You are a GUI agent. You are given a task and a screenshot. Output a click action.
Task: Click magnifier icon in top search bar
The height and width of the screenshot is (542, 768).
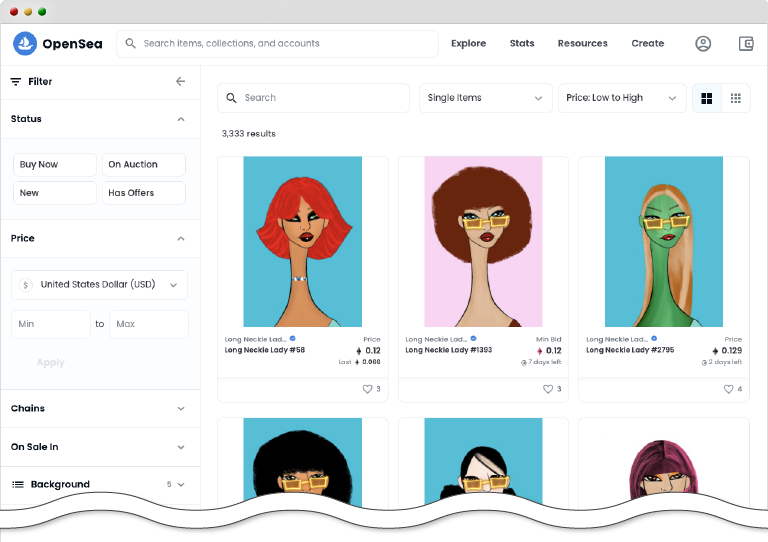[x=130, y=44]
